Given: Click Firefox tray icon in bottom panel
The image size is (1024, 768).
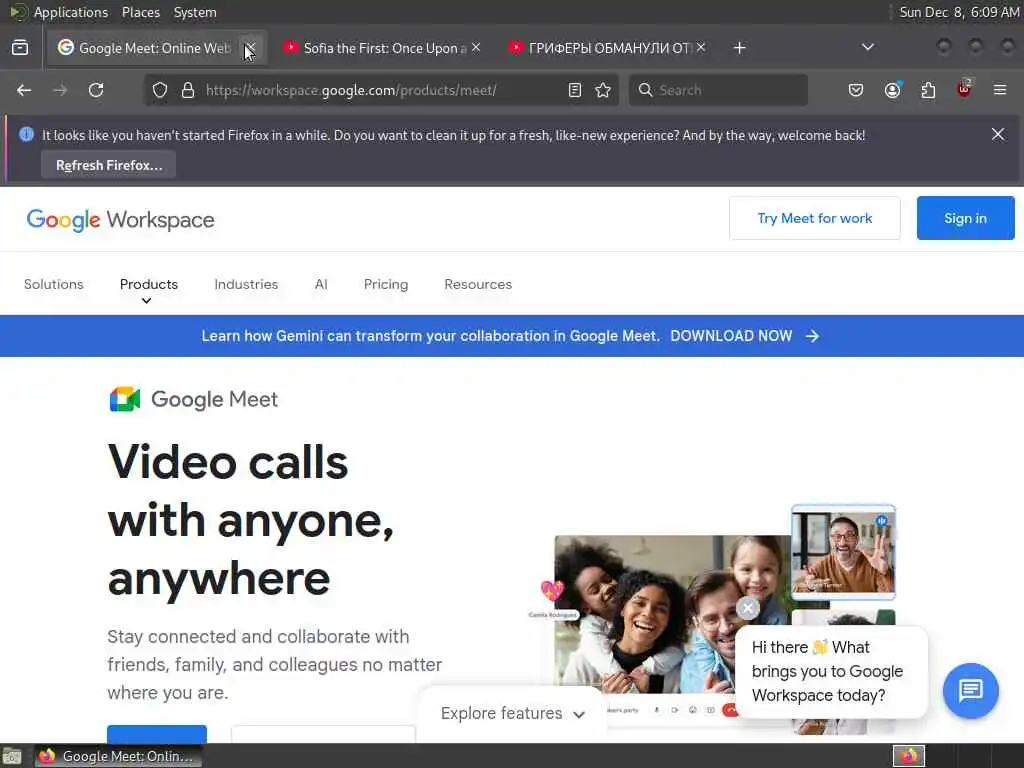Looking at the screenshot, I should point(909,756).
